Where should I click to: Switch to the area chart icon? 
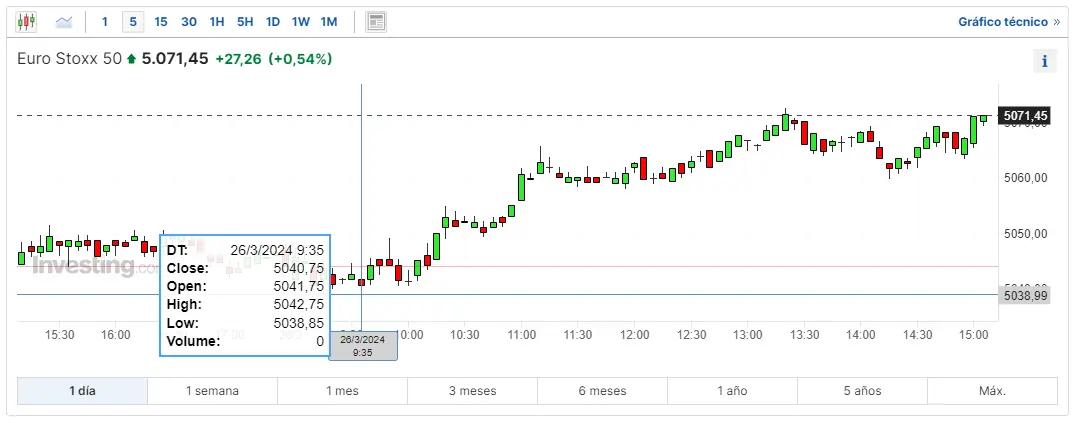click(x=64, y=22)
